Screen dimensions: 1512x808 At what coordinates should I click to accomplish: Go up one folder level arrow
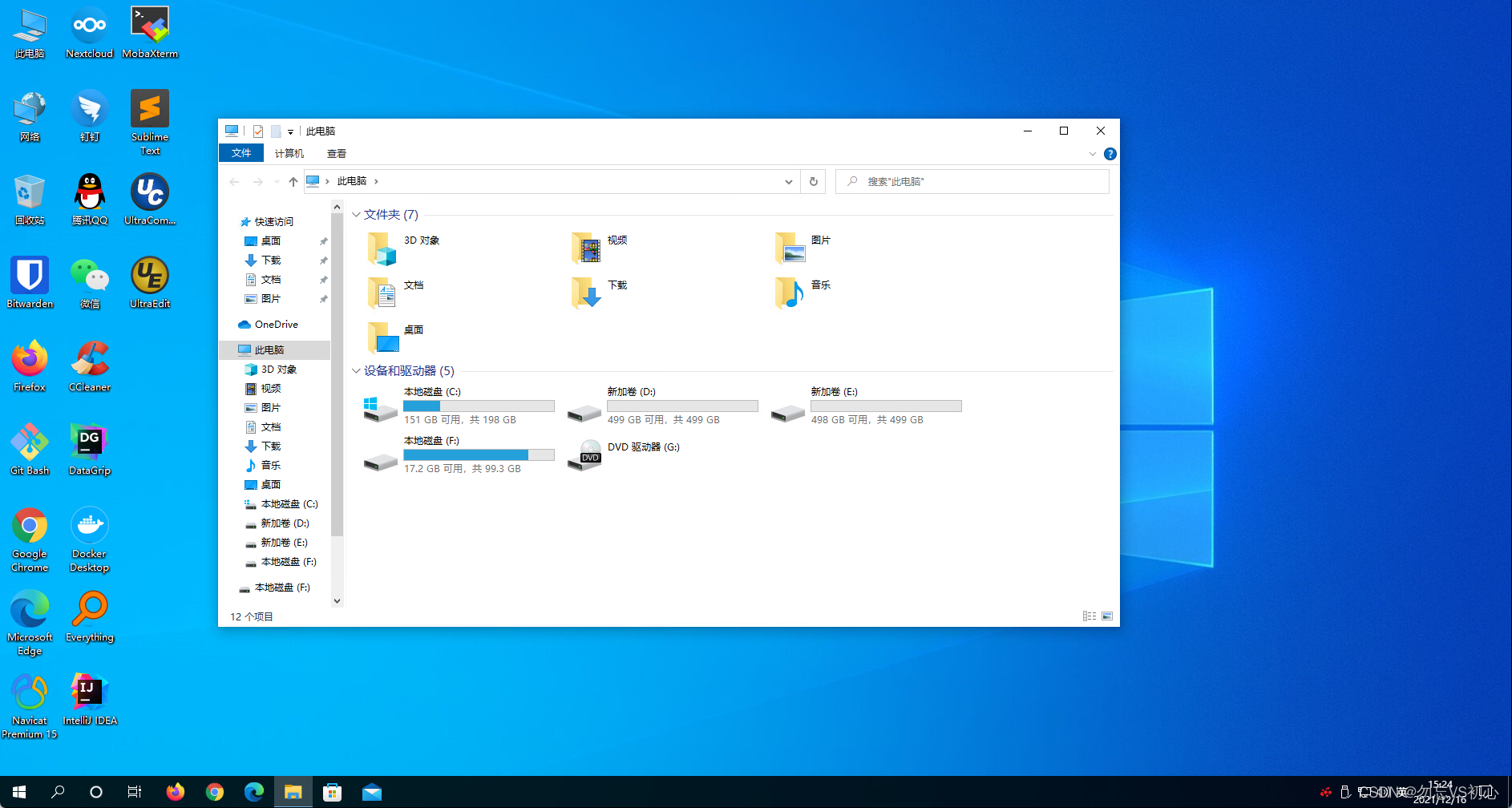click(293, 182)
